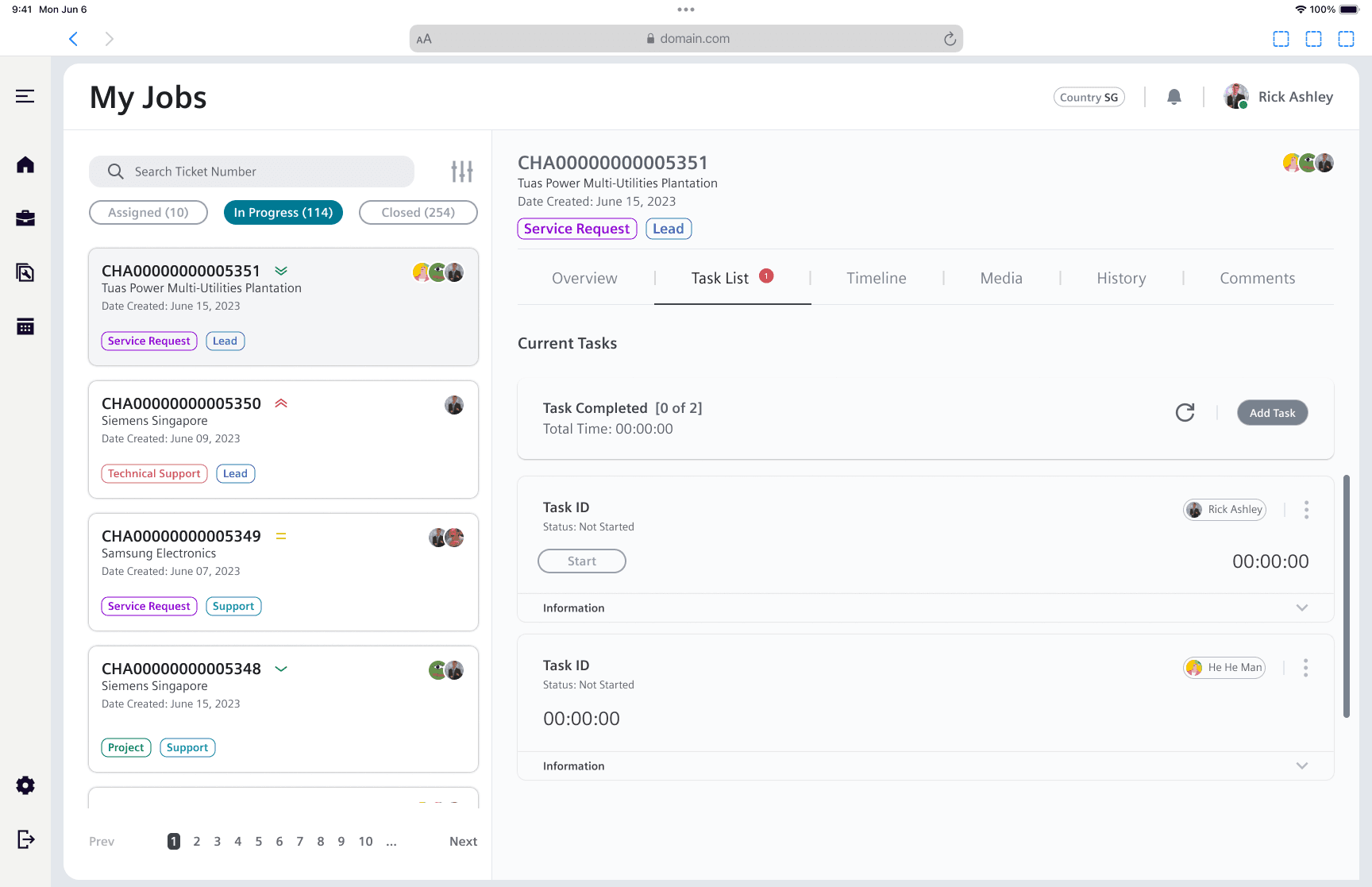This screenshot has width=1372, height=887.
Task: Switch to History tab
Action: 1121,279
